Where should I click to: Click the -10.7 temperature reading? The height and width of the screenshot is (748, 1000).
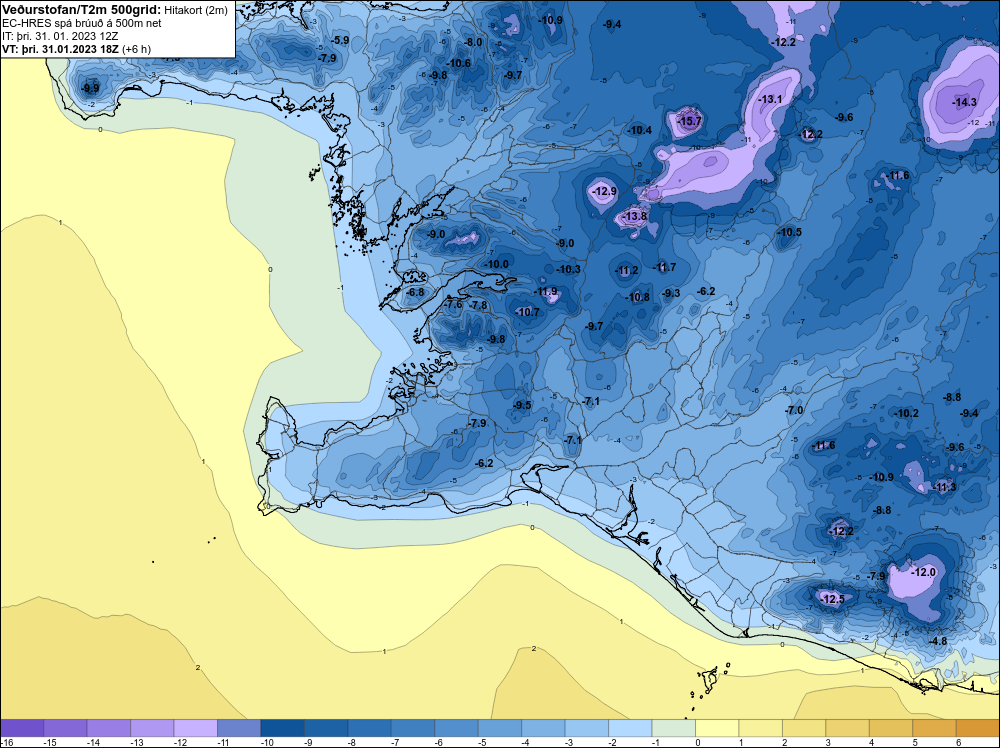click(527, 312)
